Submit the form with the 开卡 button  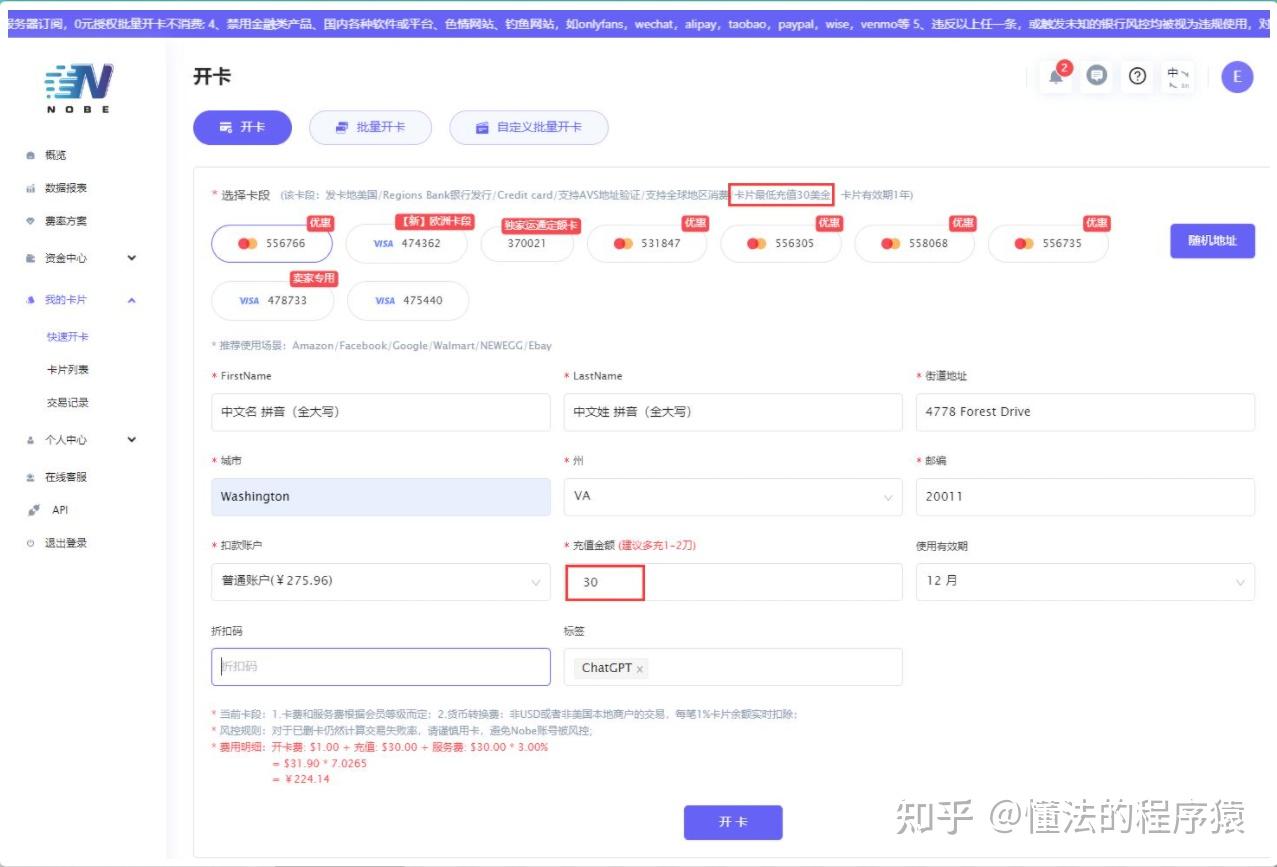tap(733, 821)
